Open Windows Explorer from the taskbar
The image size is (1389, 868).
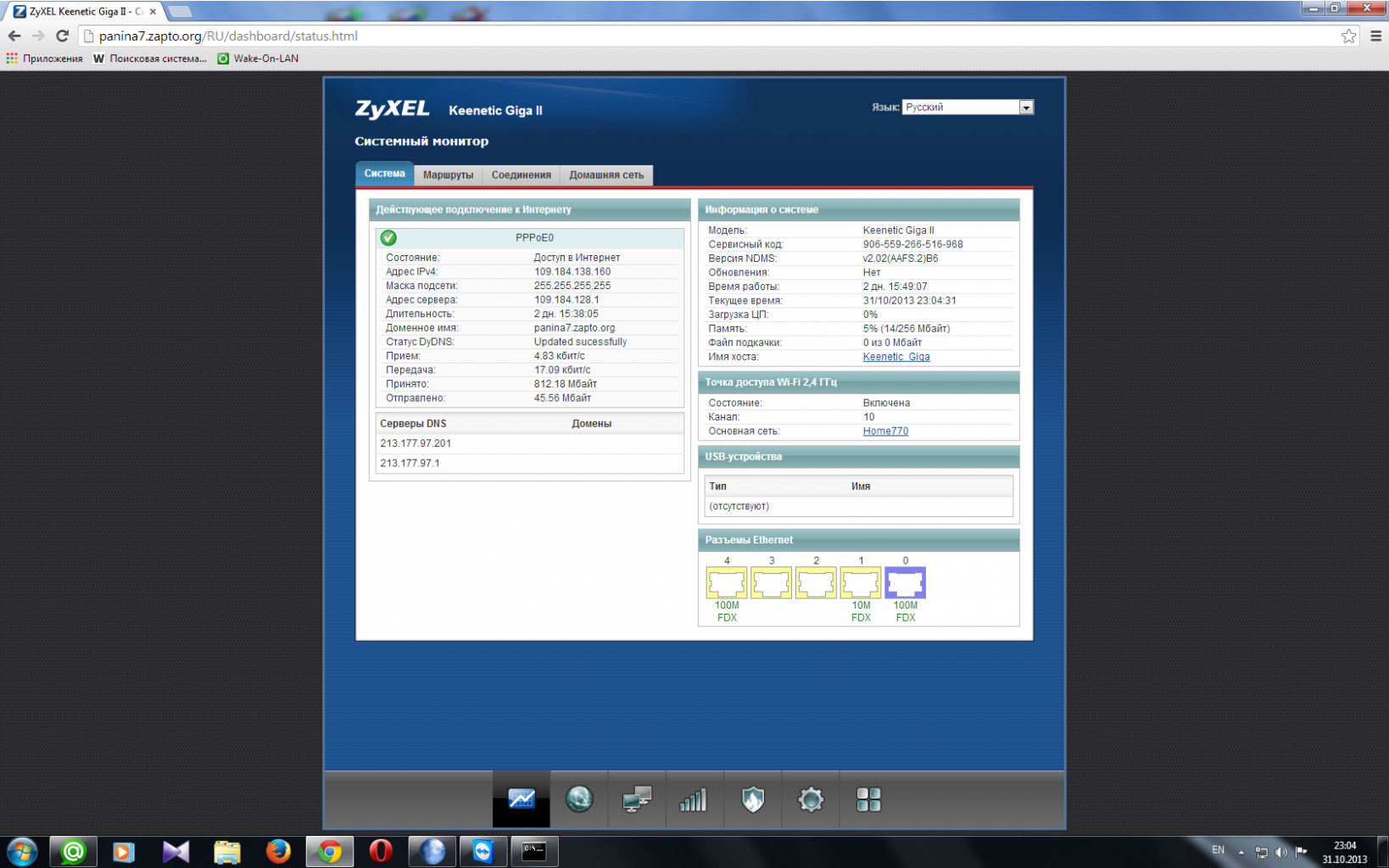pos(226,851)
